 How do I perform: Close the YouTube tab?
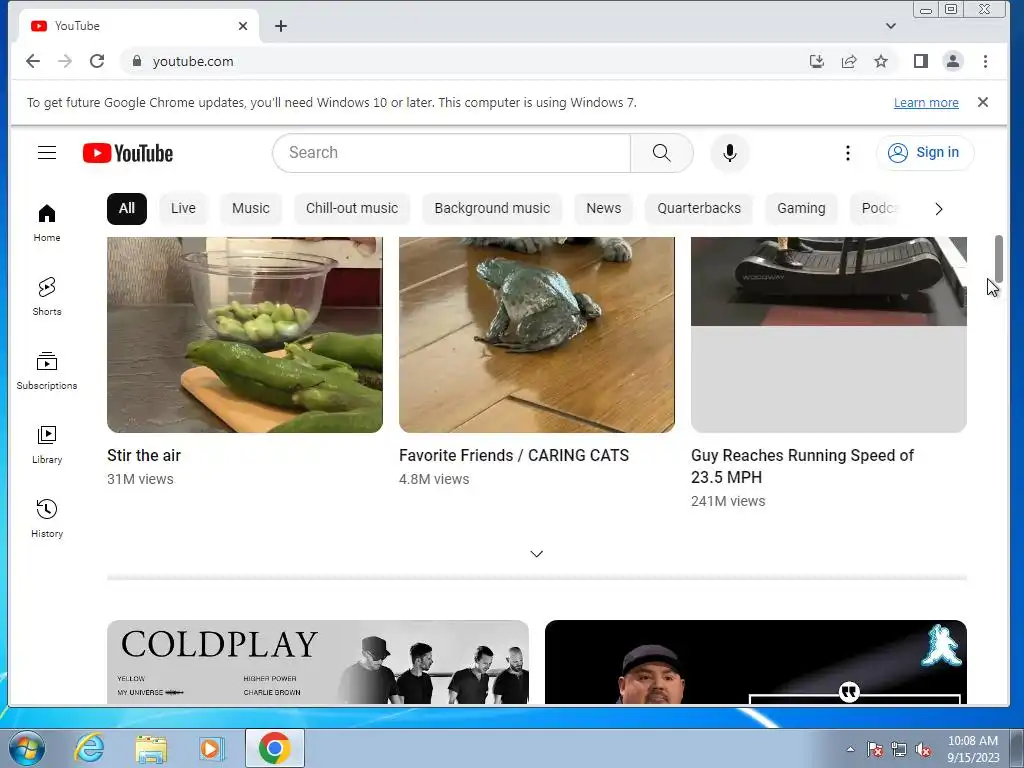pos(243,26)
